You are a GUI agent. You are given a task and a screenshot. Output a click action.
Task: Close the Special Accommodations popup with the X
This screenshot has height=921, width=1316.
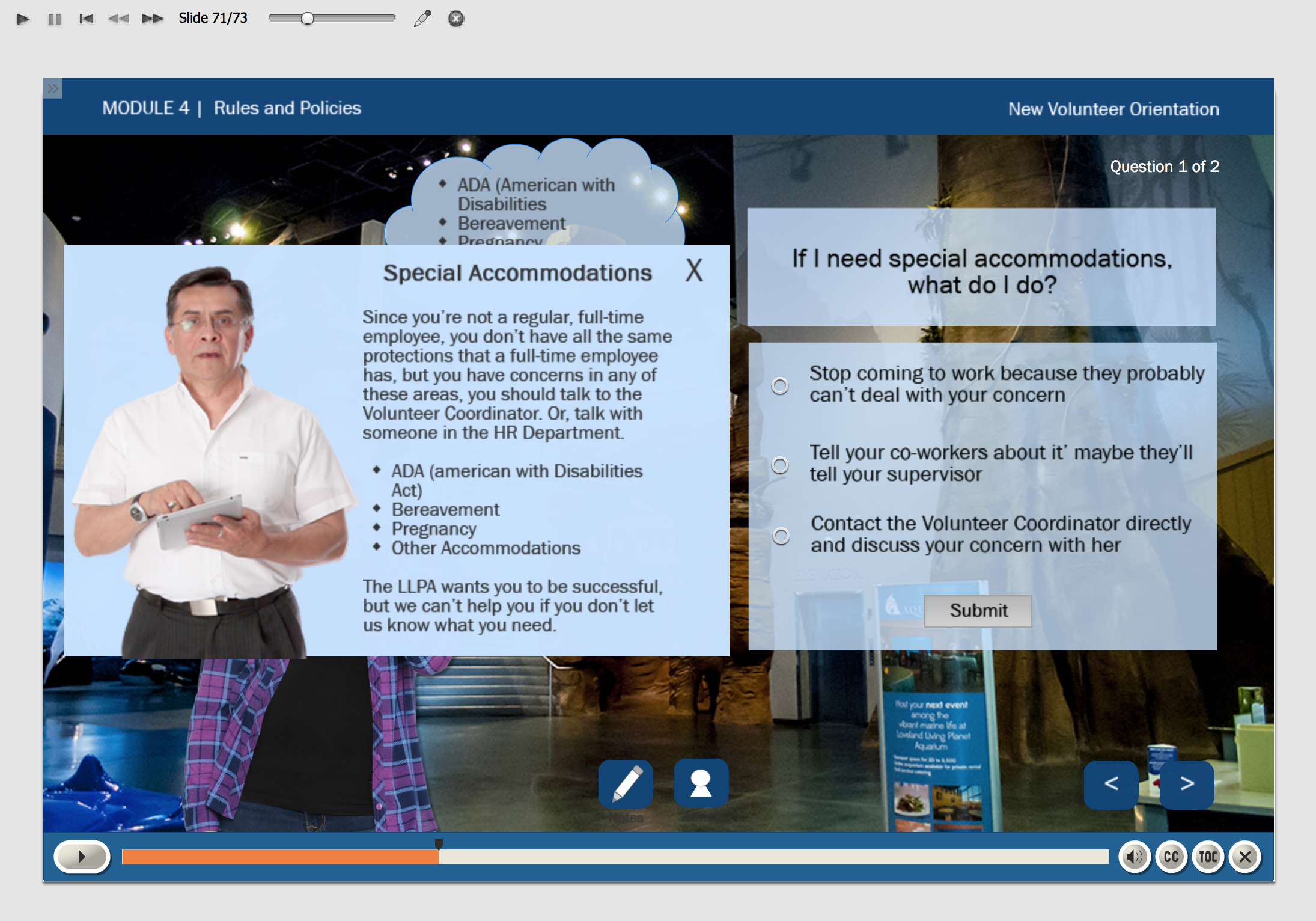click(x=694, y=271)
